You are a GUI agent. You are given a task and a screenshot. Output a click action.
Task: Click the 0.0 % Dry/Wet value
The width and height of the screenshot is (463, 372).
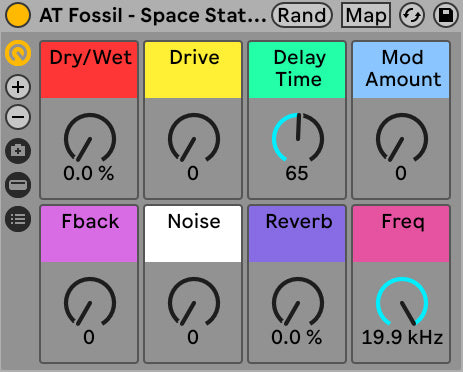click(x=89, y=173)
